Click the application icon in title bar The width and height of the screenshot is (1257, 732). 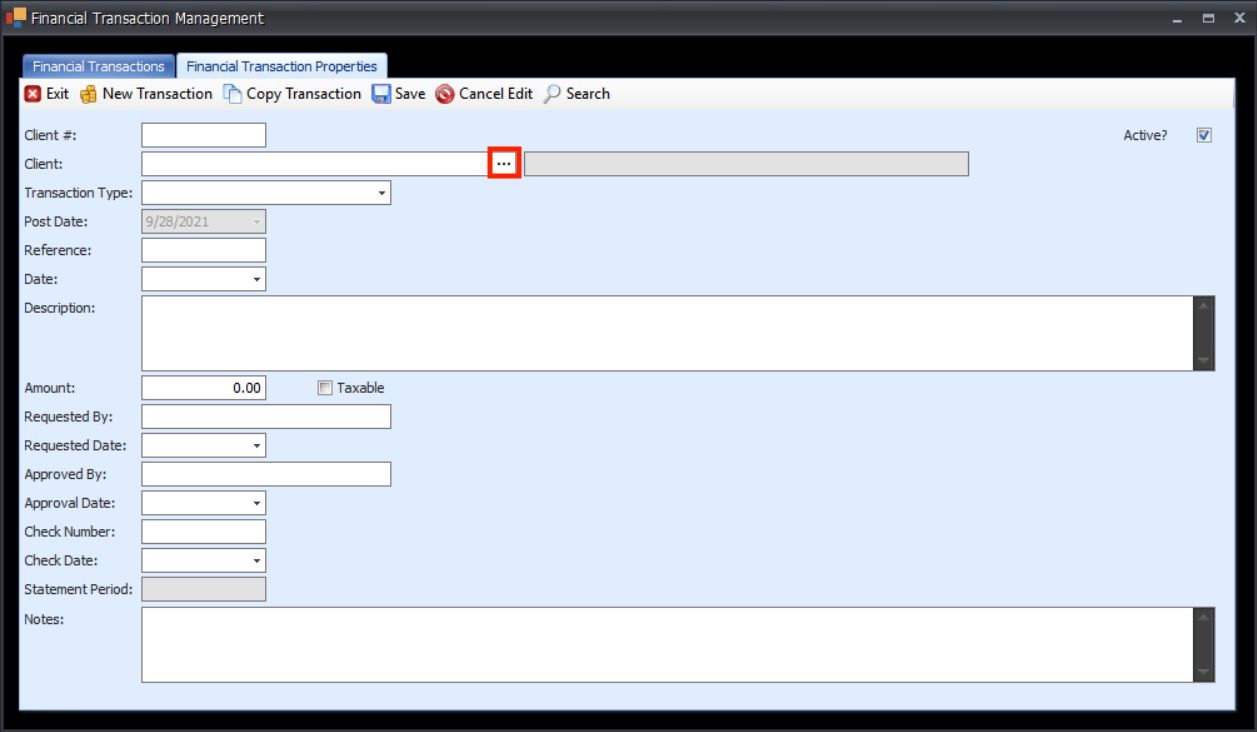coord(15,18)
